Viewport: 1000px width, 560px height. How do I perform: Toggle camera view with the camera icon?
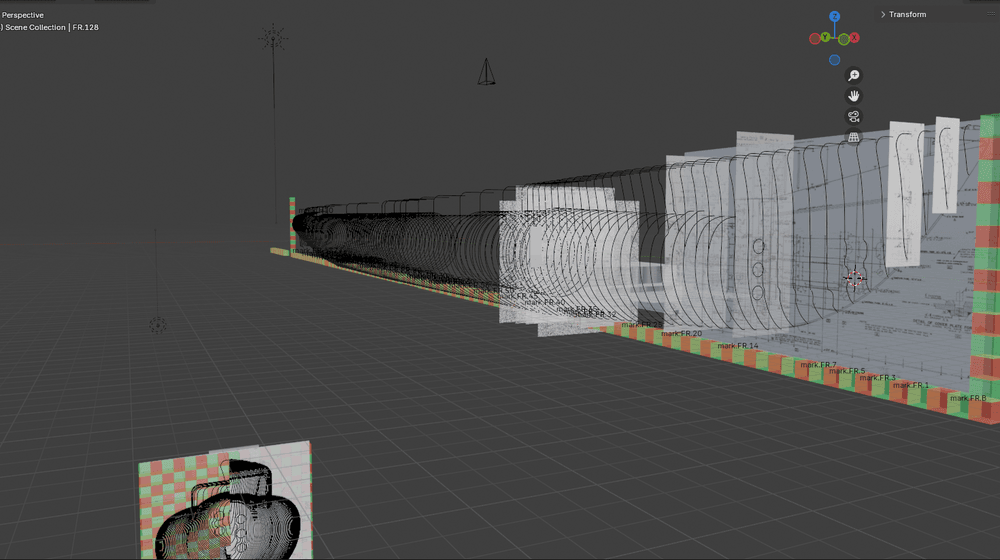(853, 116)
